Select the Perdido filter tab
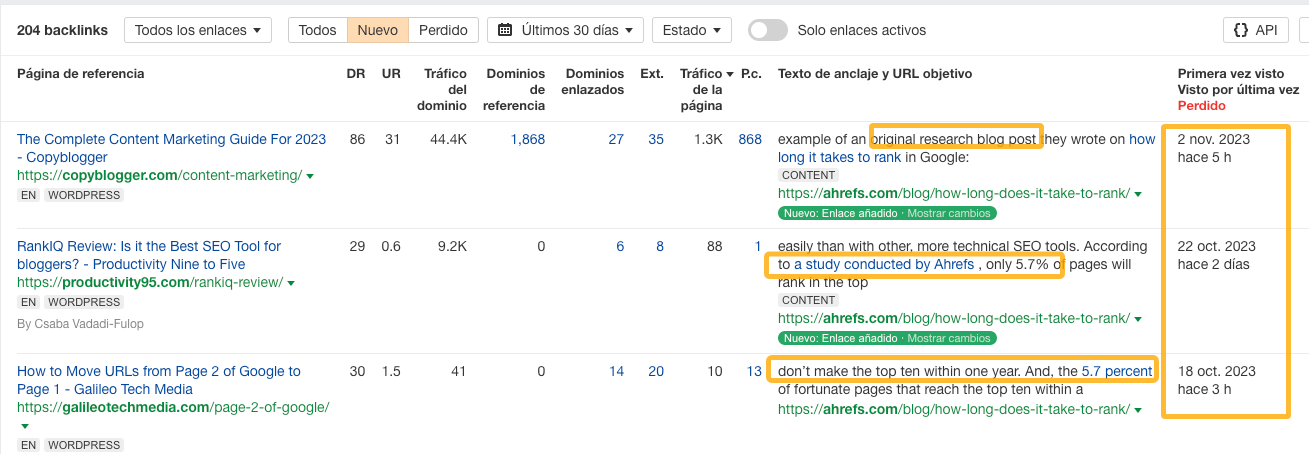The height and width of the screenshot is (454, 1309). coord(443,30)
